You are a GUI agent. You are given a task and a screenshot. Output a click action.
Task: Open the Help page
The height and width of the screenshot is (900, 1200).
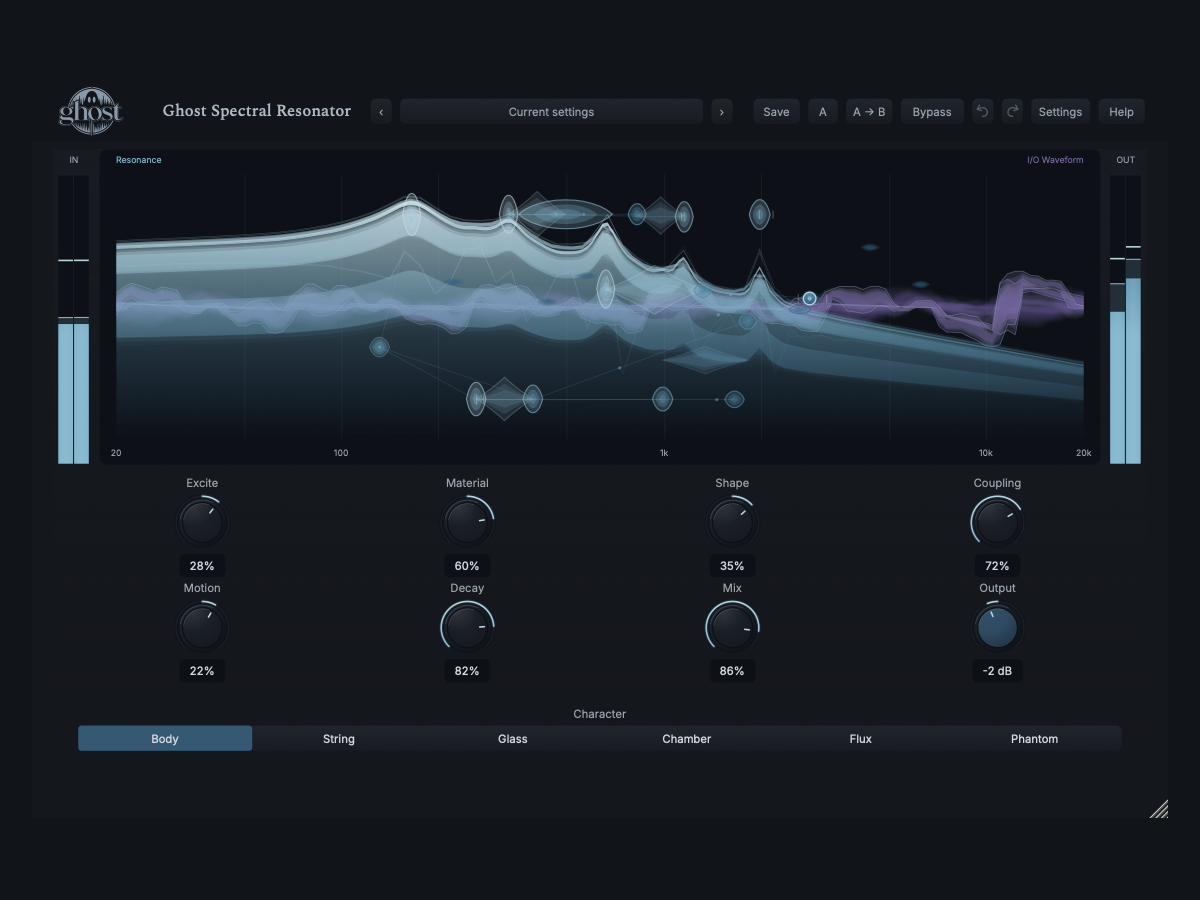click(1121, 112)
